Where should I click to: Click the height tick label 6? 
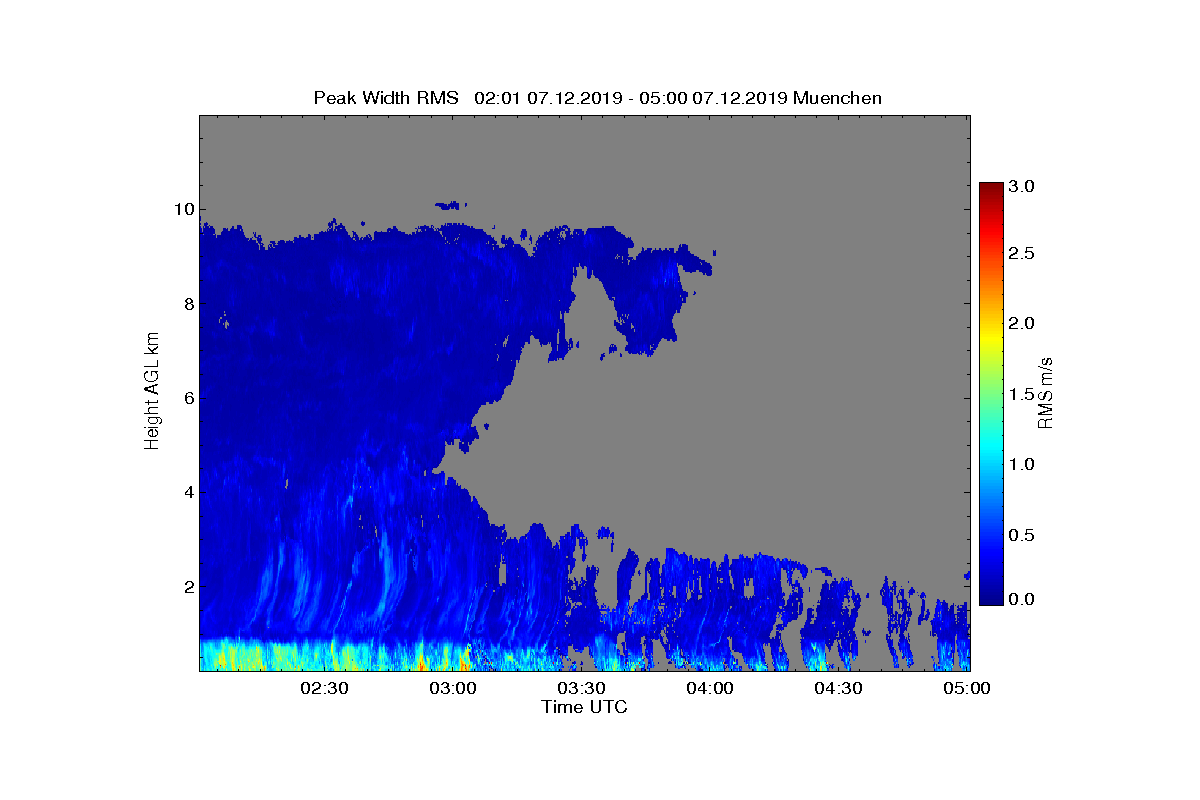coord(188,398)
